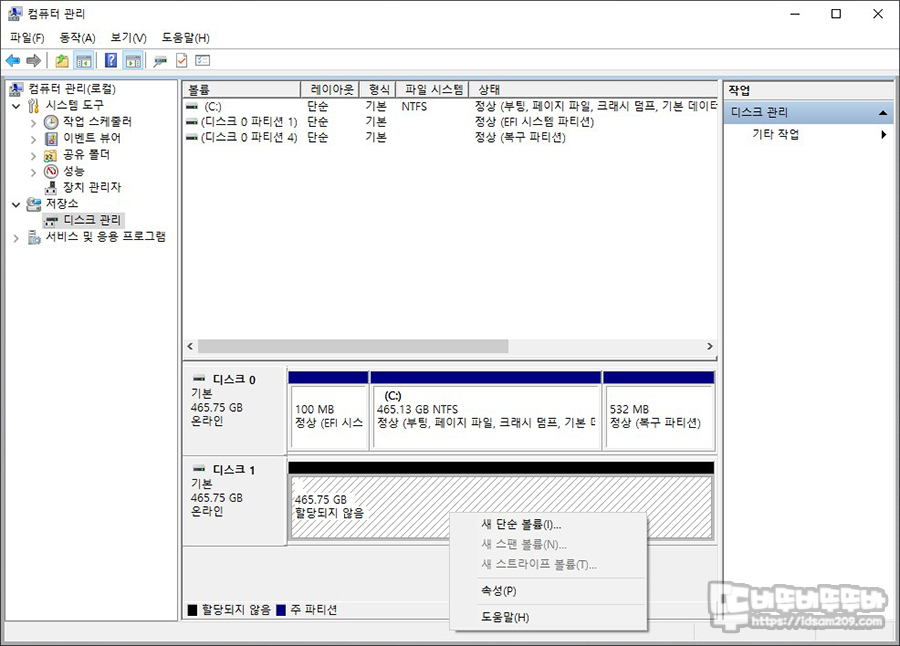Sort by the 형식 column header
This screenshot has height=646, width=900.
(x=378, y=90)
